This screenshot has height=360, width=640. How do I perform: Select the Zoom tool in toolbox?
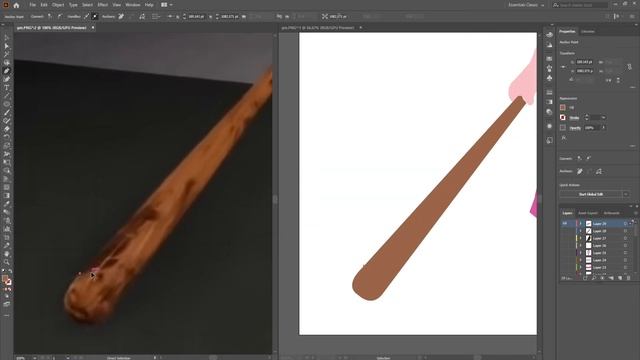click(x=7, y=262)
